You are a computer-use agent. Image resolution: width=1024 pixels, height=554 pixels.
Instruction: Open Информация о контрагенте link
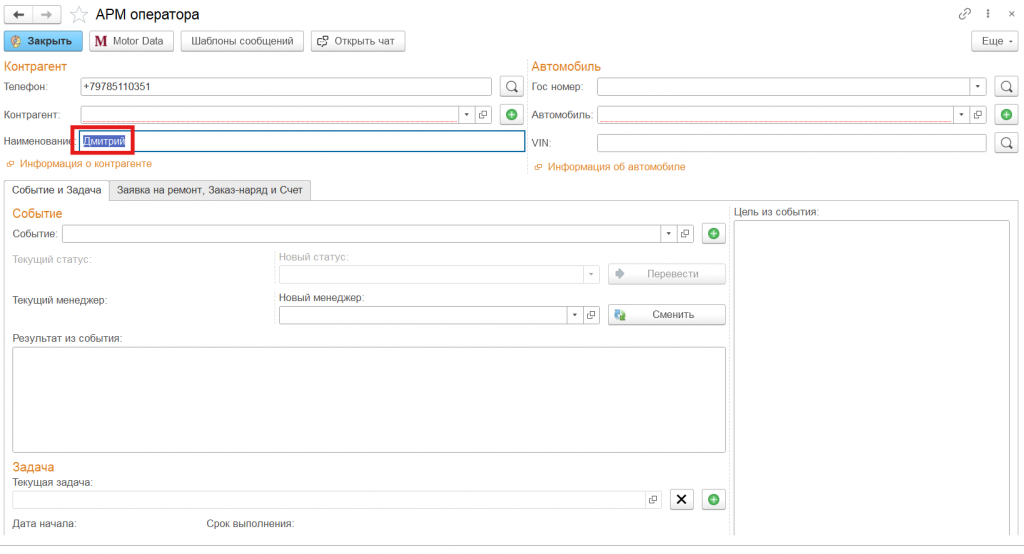point(85,163)
